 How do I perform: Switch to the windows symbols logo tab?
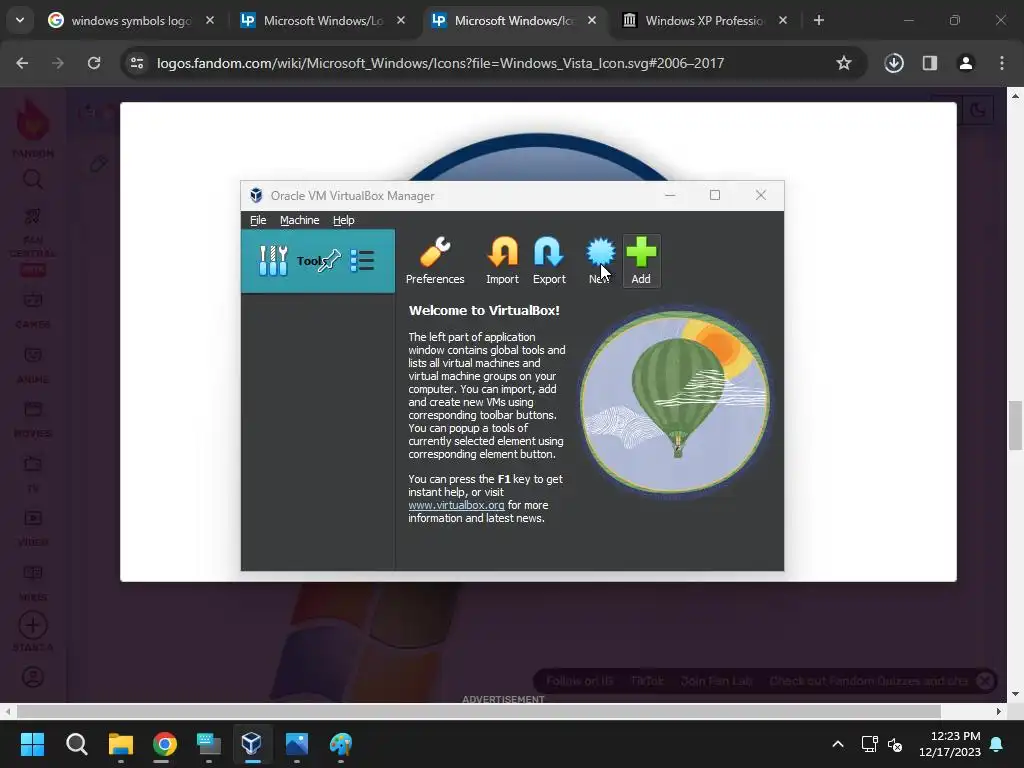pyautogui.click(x=131, y=20)
